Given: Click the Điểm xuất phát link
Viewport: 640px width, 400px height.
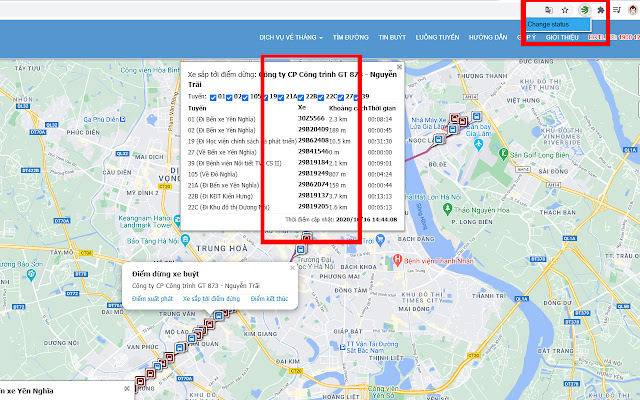Looking at the screenshot, I should click(x=152, y=299).
